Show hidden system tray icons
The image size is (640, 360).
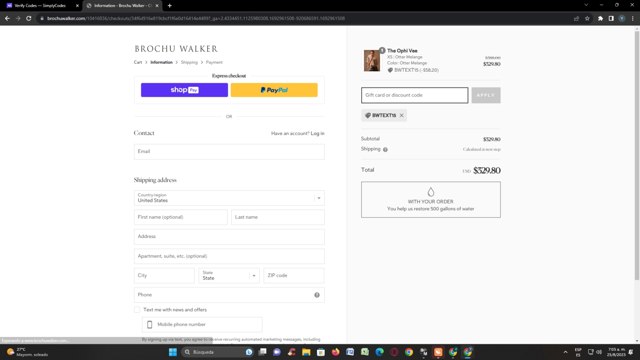[565, 352]
